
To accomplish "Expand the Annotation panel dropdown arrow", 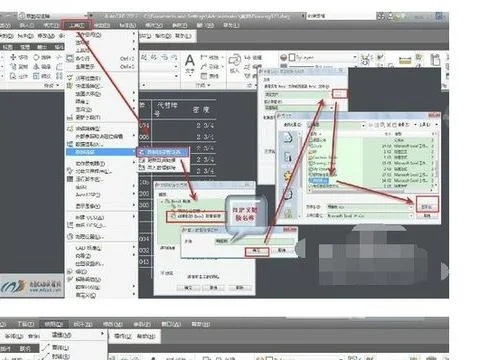I will pos(209,85).
